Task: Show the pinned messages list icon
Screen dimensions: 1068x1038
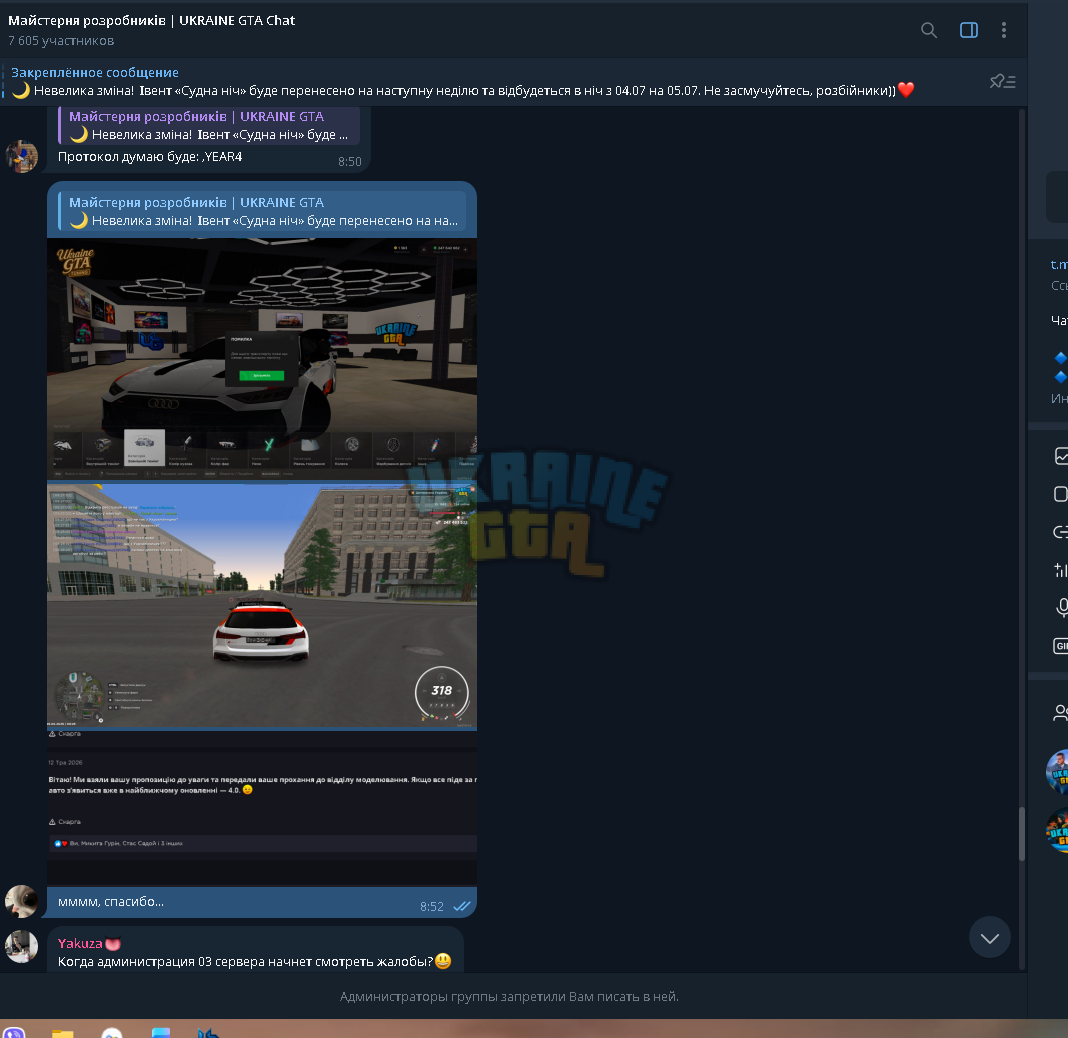Action: (1003, 82)
